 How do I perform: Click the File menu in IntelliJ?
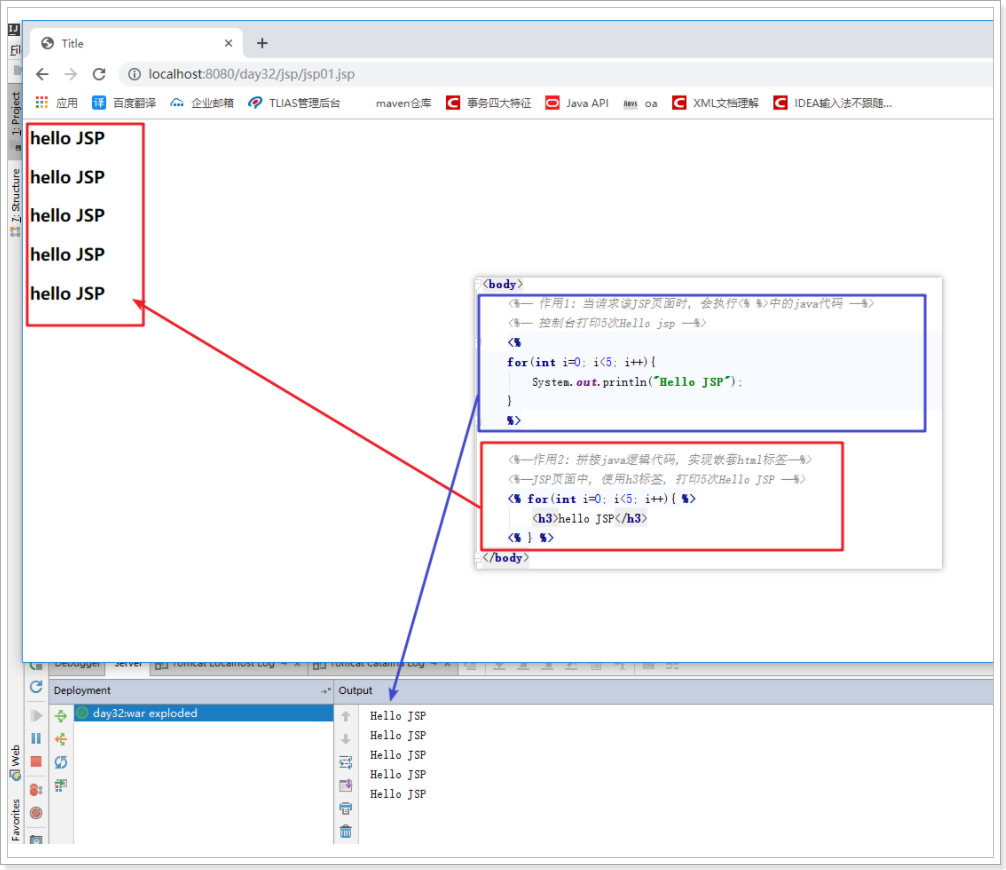tap(15, 49)
